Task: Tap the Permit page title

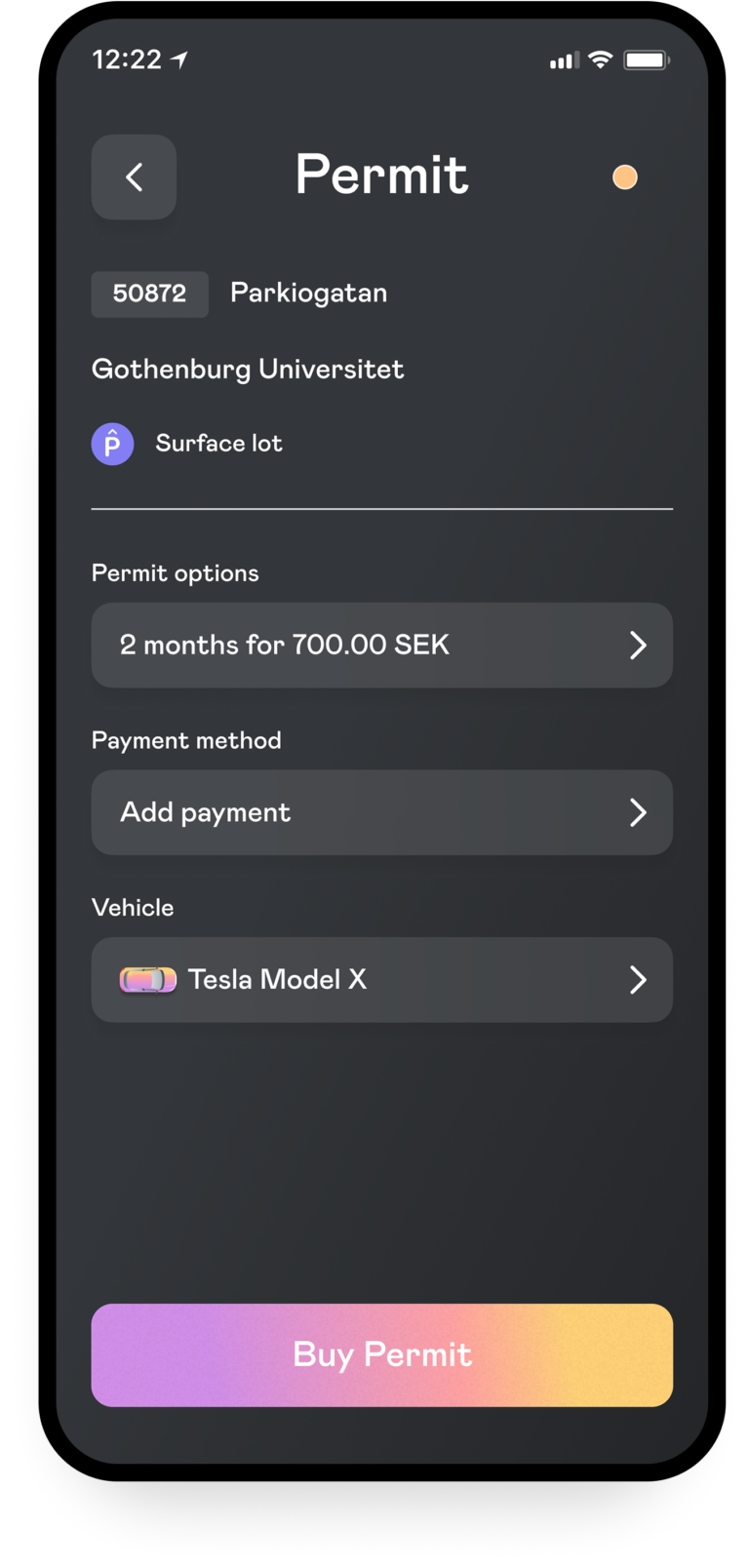Action: coord(381,176)
